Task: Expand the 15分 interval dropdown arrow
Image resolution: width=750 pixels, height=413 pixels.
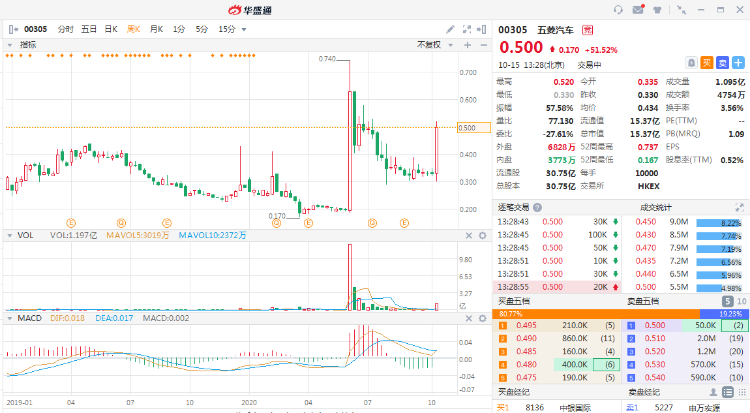Action: 244,29
